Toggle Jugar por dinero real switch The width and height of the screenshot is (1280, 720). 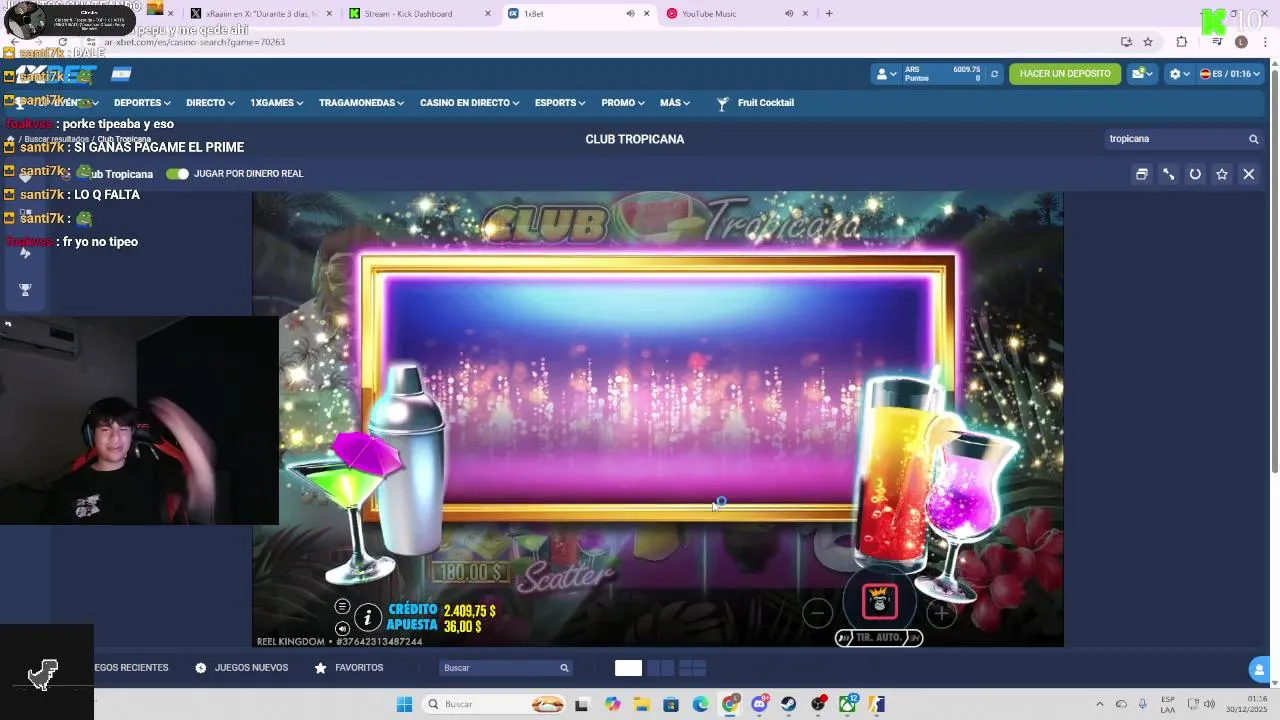(x=177, y=174)
